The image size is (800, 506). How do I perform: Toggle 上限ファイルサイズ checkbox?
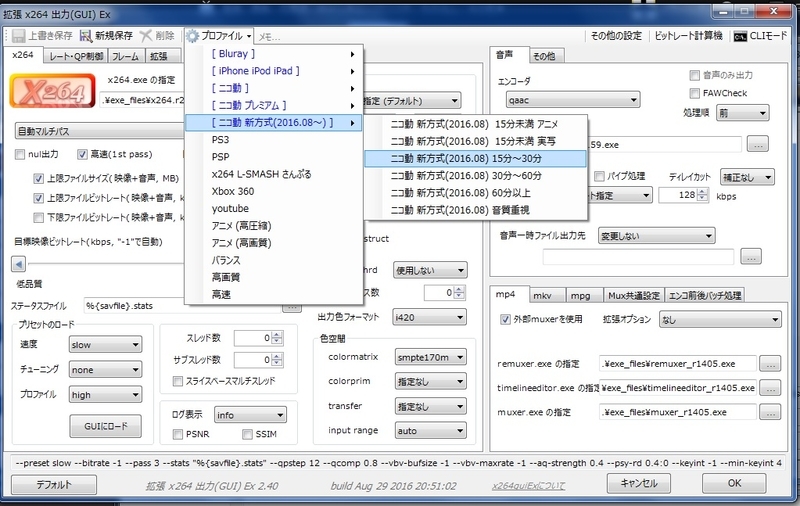point(38,179)
